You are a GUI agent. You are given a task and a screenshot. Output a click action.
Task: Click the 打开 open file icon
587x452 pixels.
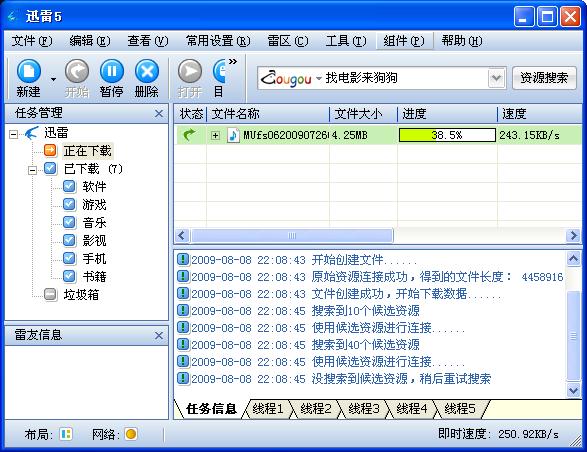(190, 71)
